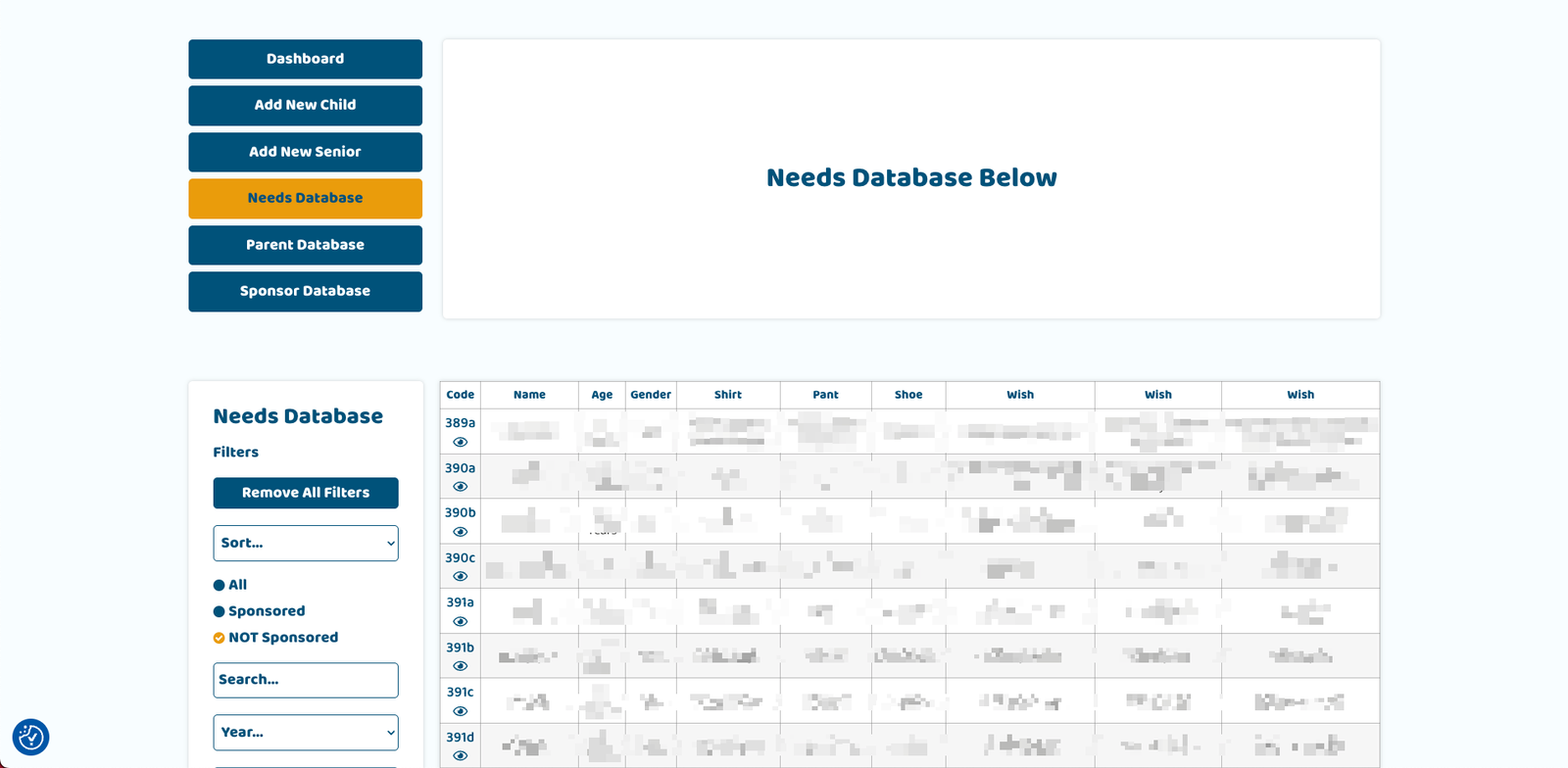Click the Add New Senior button
The height and width of the screenshot is (768, 1568).
click(305, 152)
